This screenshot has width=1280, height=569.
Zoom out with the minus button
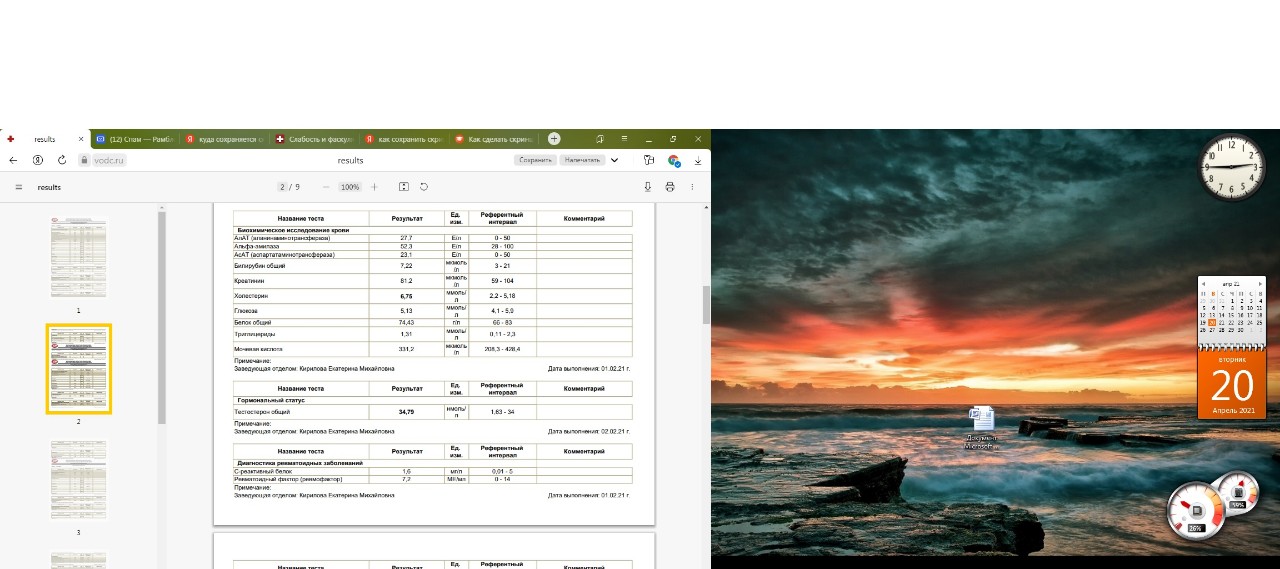coord(326,187)
